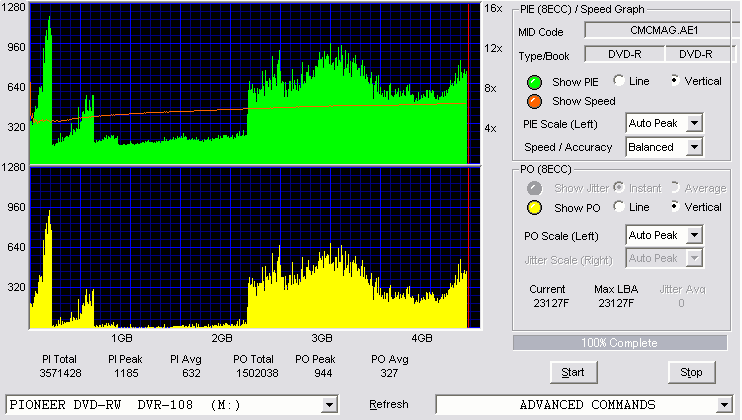Click the MID Code field CMCMAG.AE1
Screen dimensions: 742x420
coord(663,30)
